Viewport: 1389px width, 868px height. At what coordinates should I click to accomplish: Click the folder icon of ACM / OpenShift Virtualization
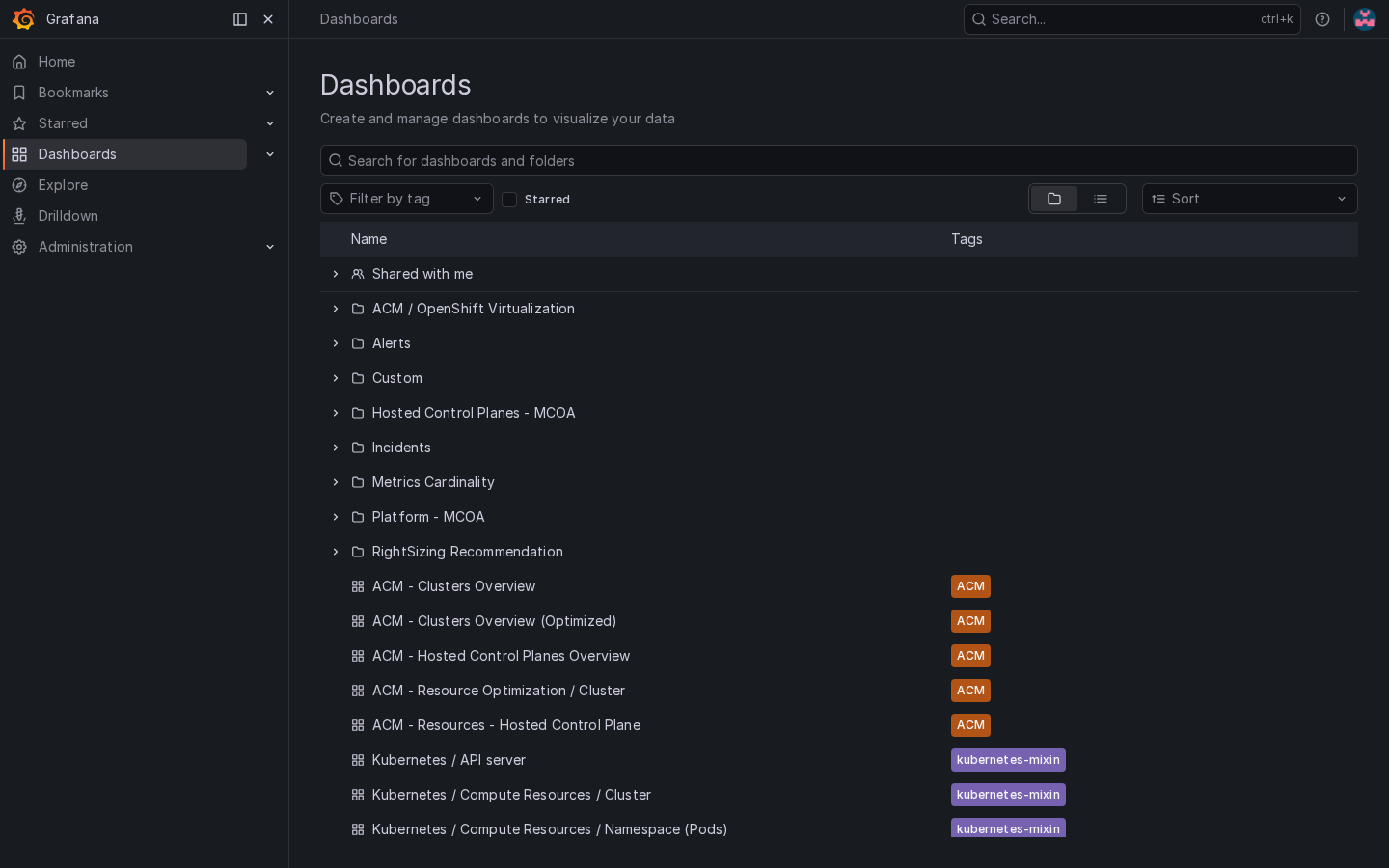coord(358,309)
